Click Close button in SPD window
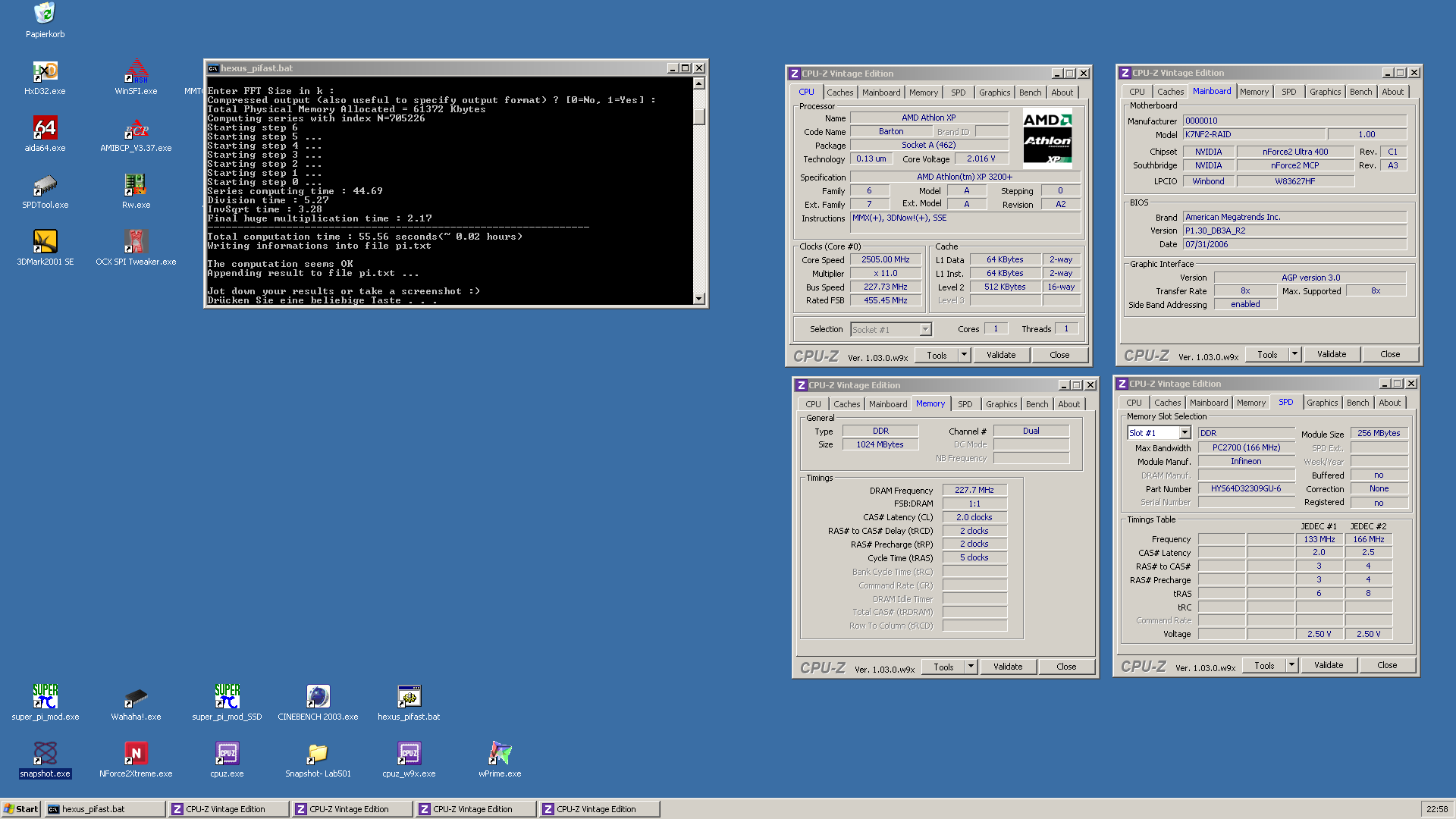The height and width of the screenshot is (819, 1456). (x=1387, y=665)
